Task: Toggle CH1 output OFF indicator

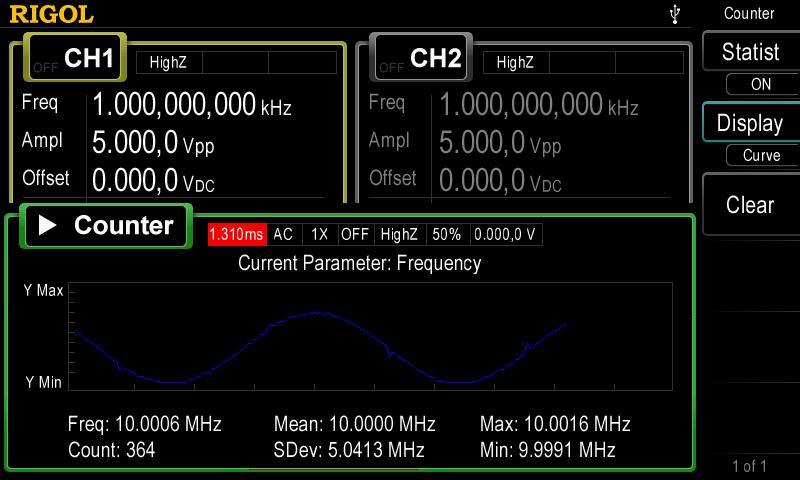Action: [x=45, y=67]
